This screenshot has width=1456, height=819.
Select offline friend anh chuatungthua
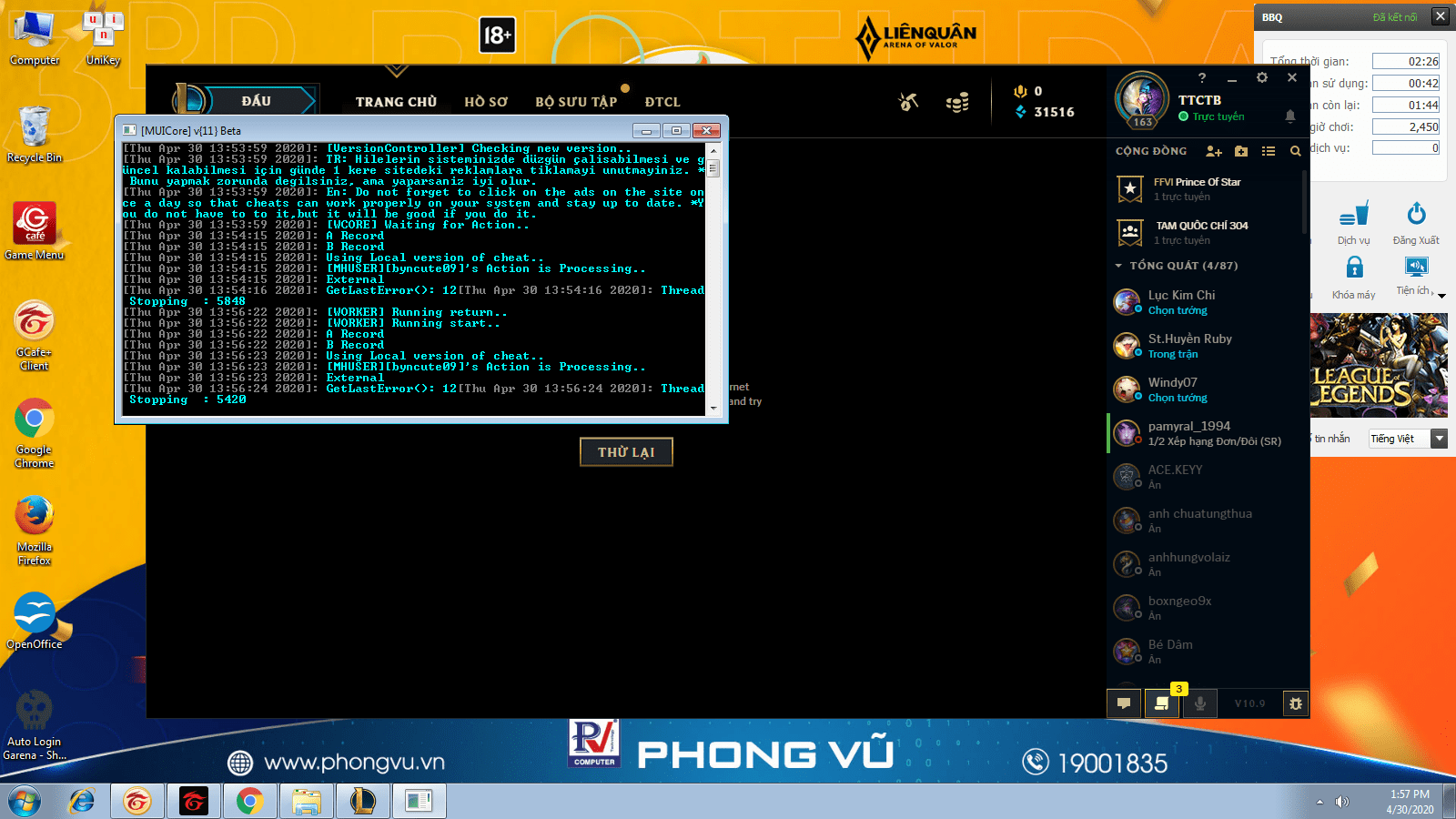pyautogui.click(x=1206, y=521)
